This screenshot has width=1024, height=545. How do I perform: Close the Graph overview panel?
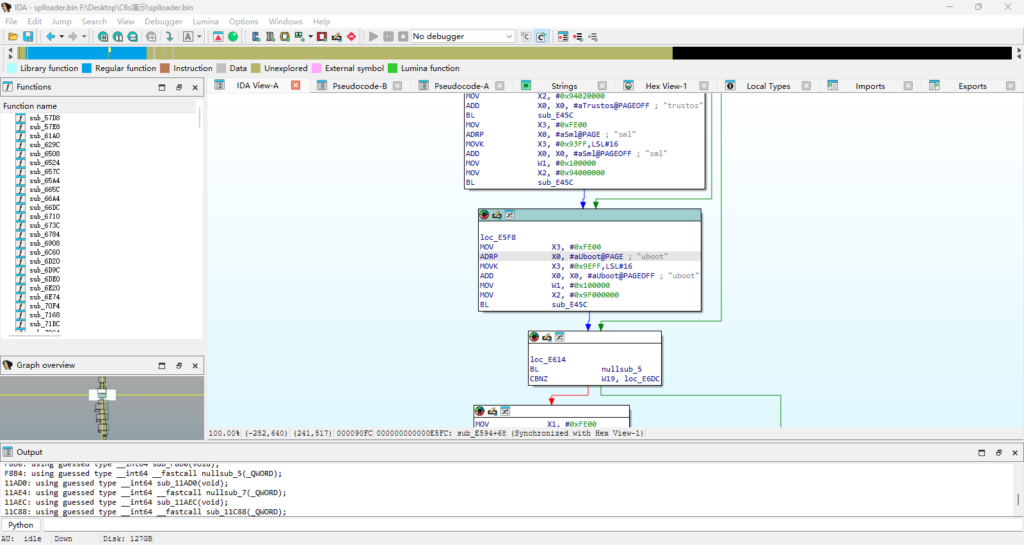coord(195,365)
